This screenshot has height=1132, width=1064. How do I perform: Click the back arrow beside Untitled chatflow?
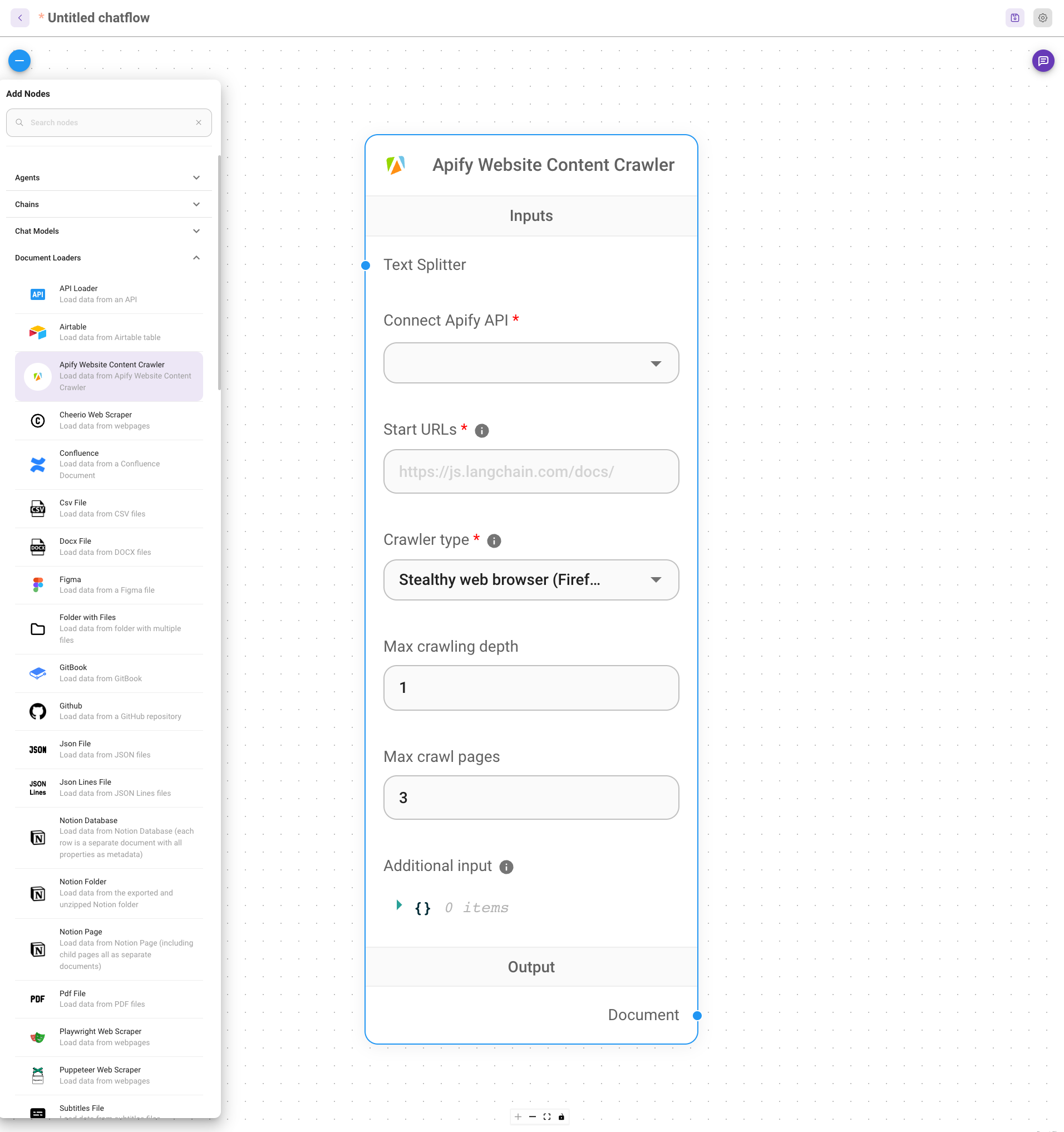(20, 18)
